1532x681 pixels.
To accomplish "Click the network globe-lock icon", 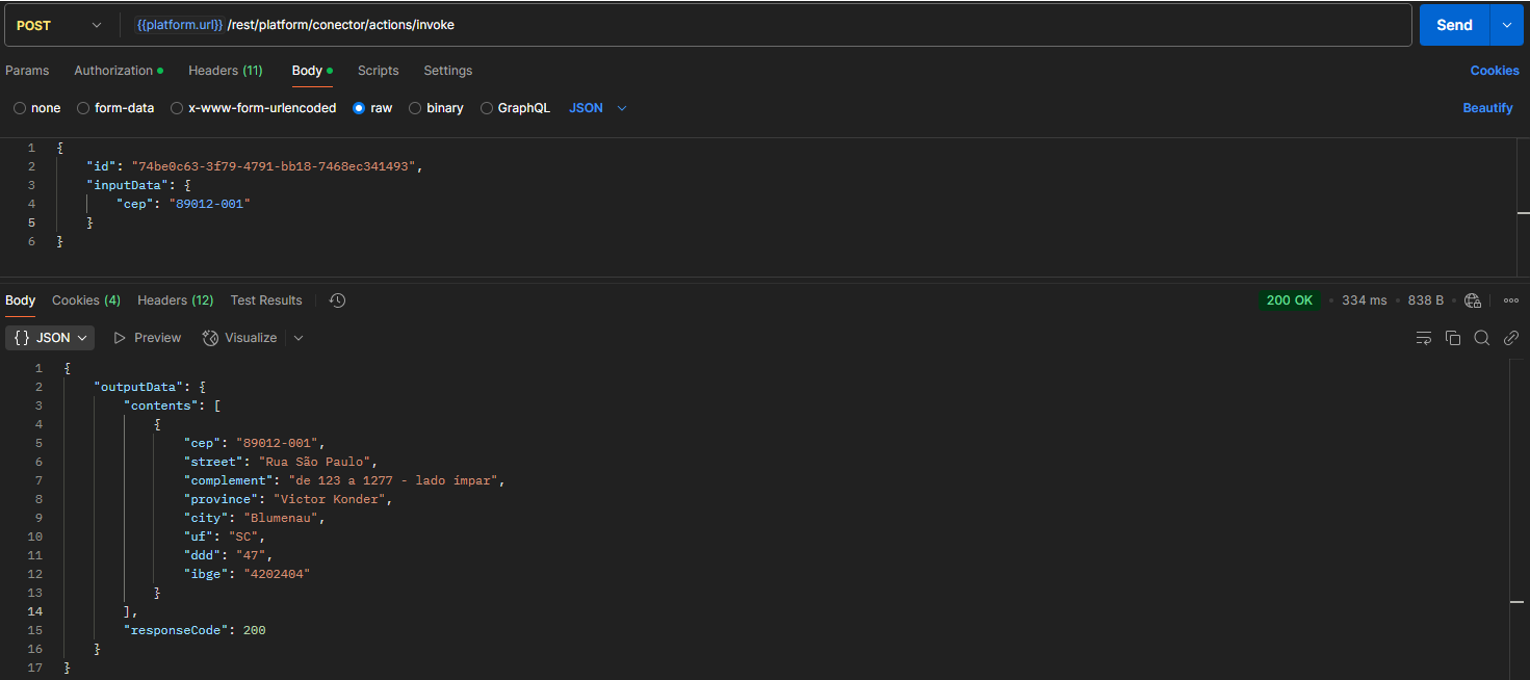I will (1472, 300).
